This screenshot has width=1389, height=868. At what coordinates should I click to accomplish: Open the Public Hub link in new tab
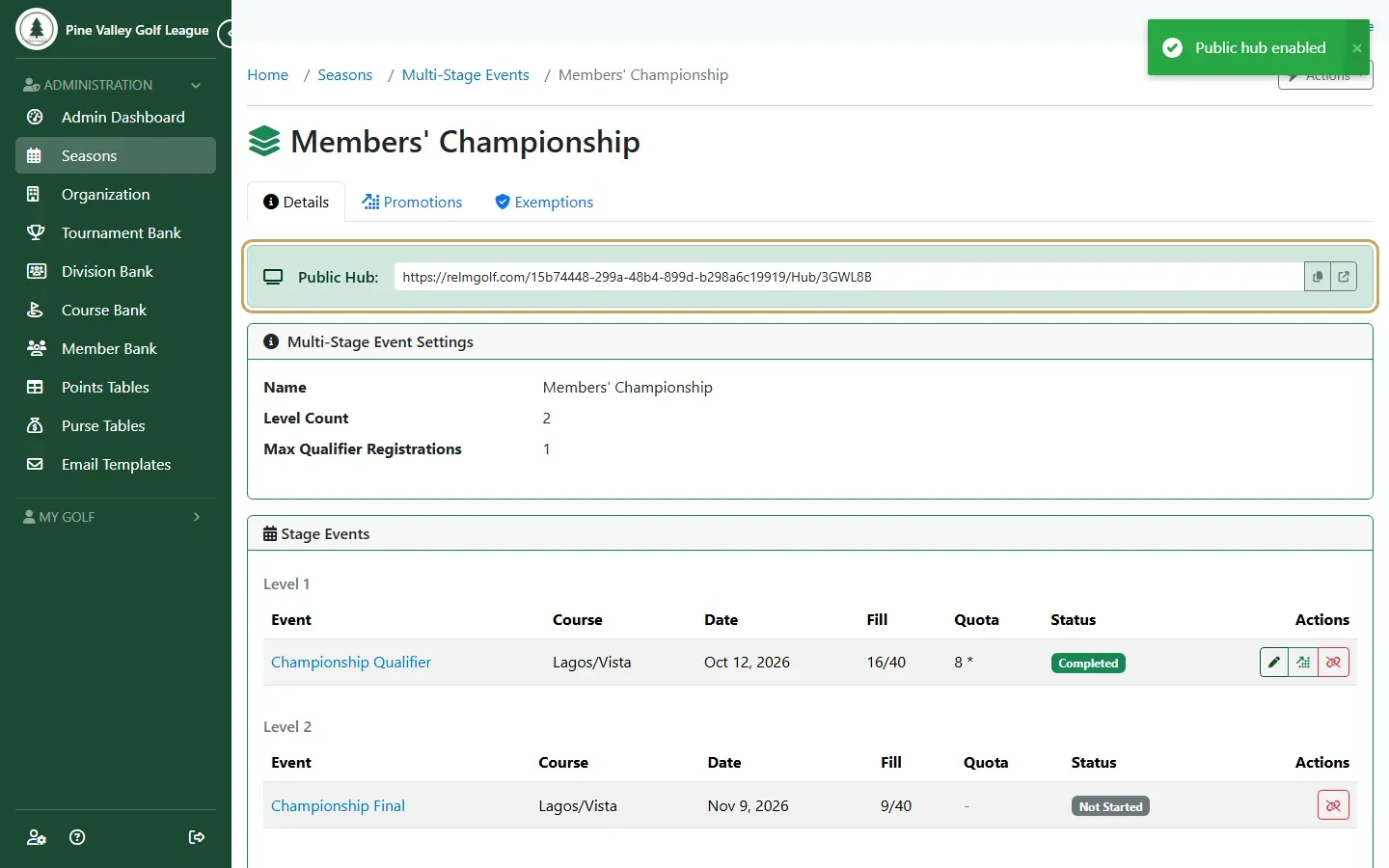coord(1344,277)
